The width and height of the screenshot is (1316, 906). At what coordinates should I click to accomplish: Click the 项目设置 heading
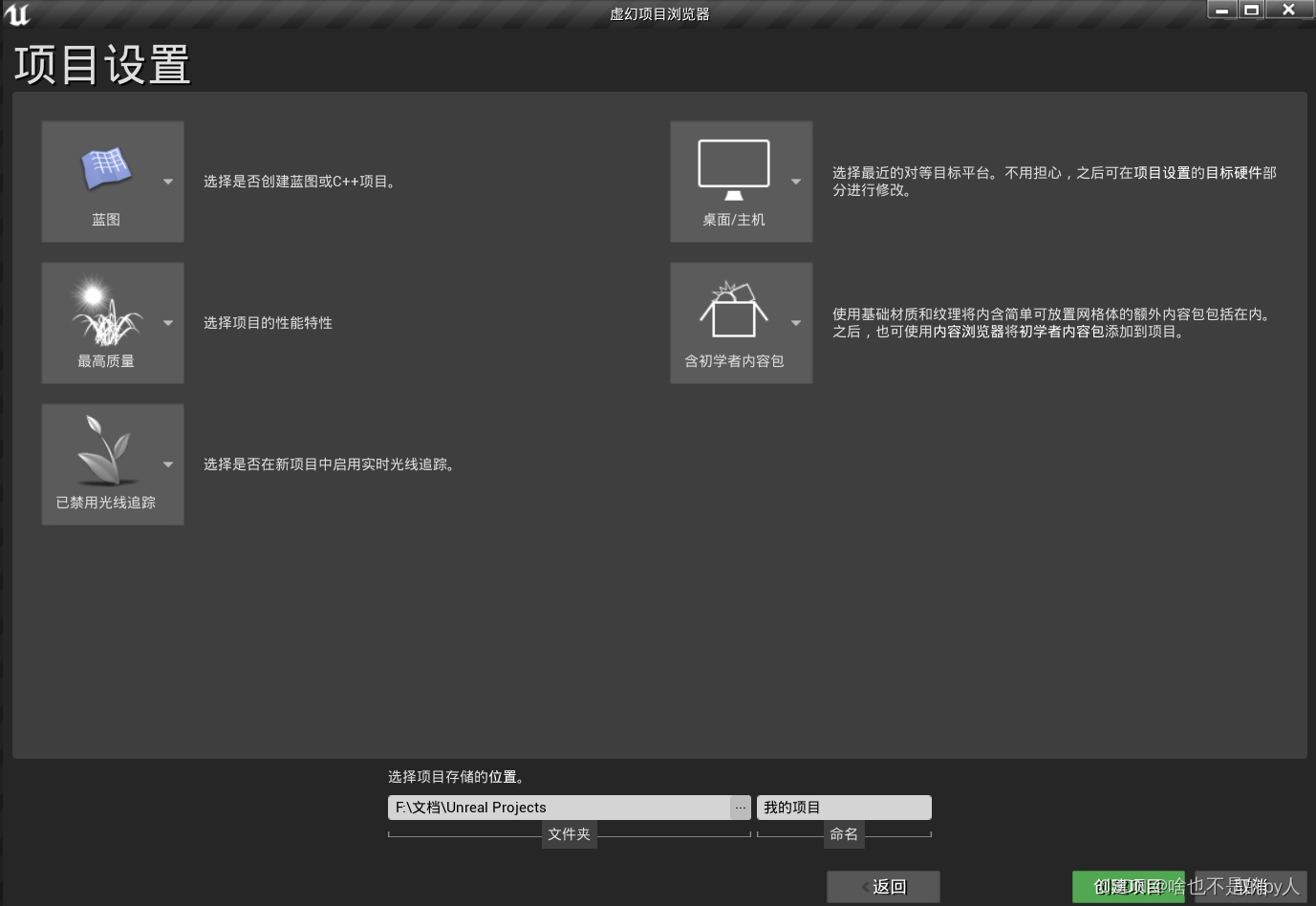point(102,66)
